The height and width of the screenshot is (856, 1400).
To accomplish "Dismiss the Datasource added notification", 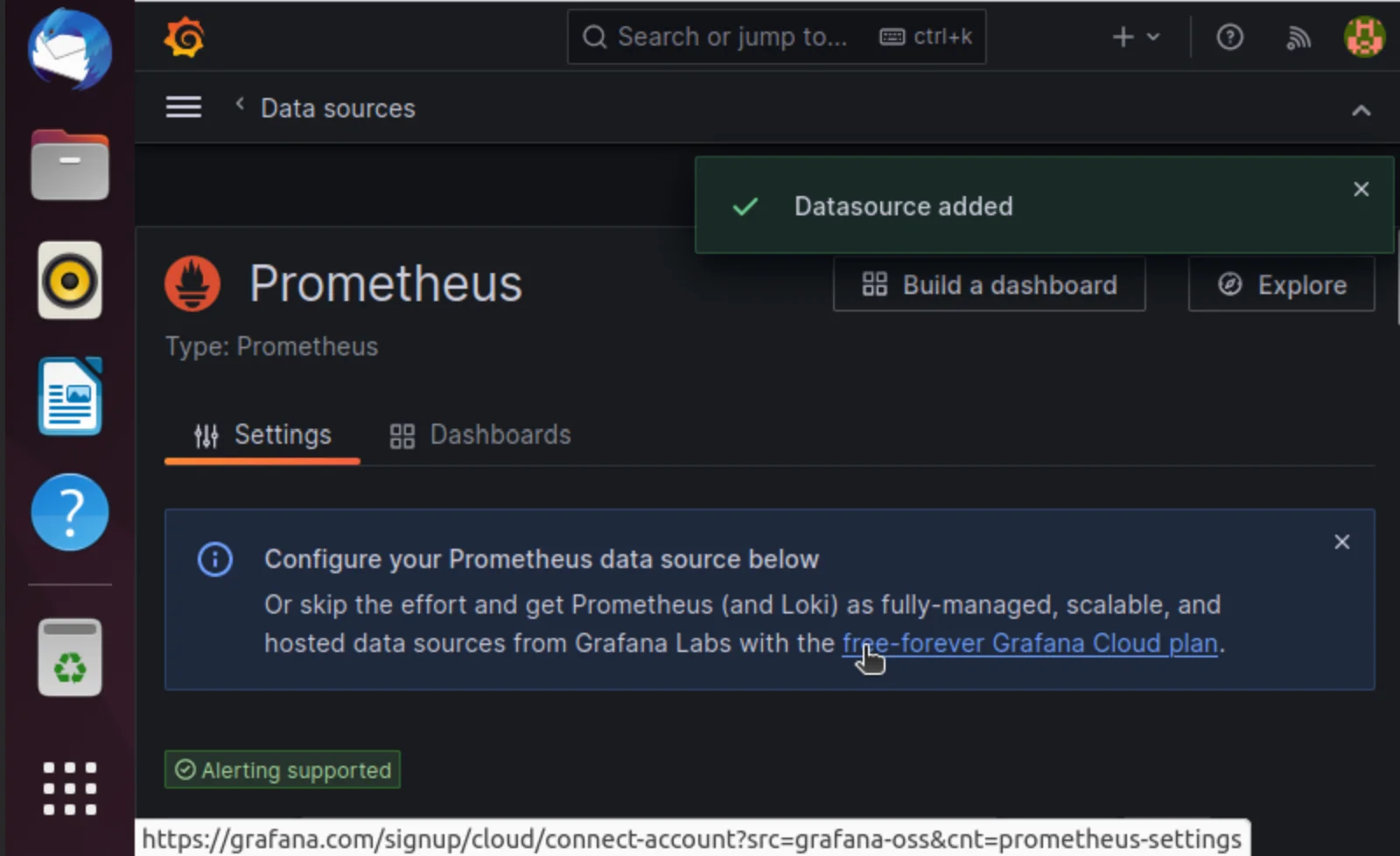I will pyautogui.click(x=1361, y=189).
